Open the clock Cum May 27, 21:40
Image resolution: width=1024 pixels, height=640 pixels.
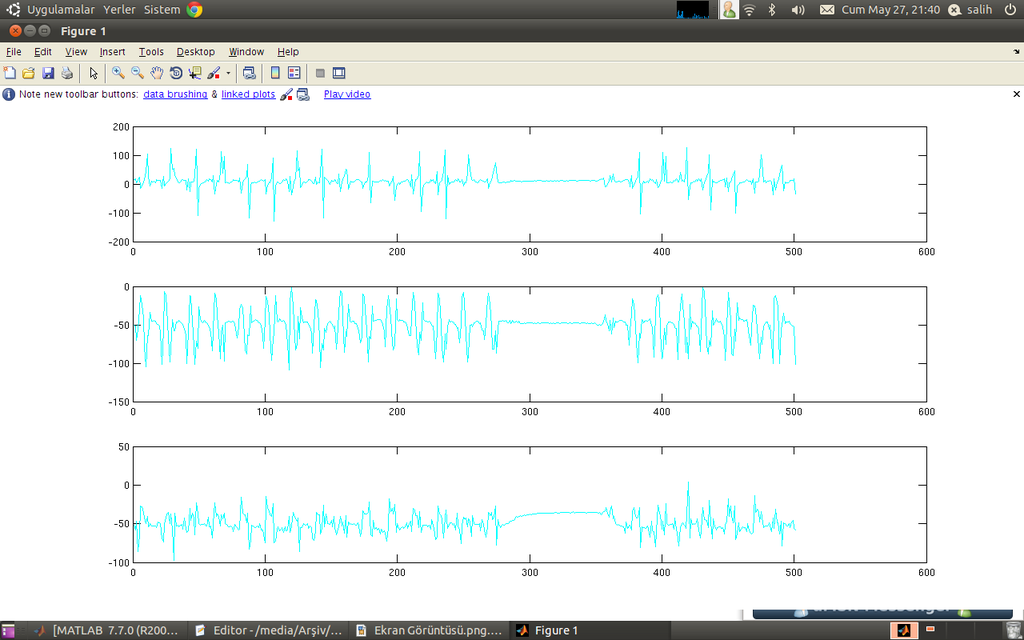pyautogui.click(x=891, y=10)
